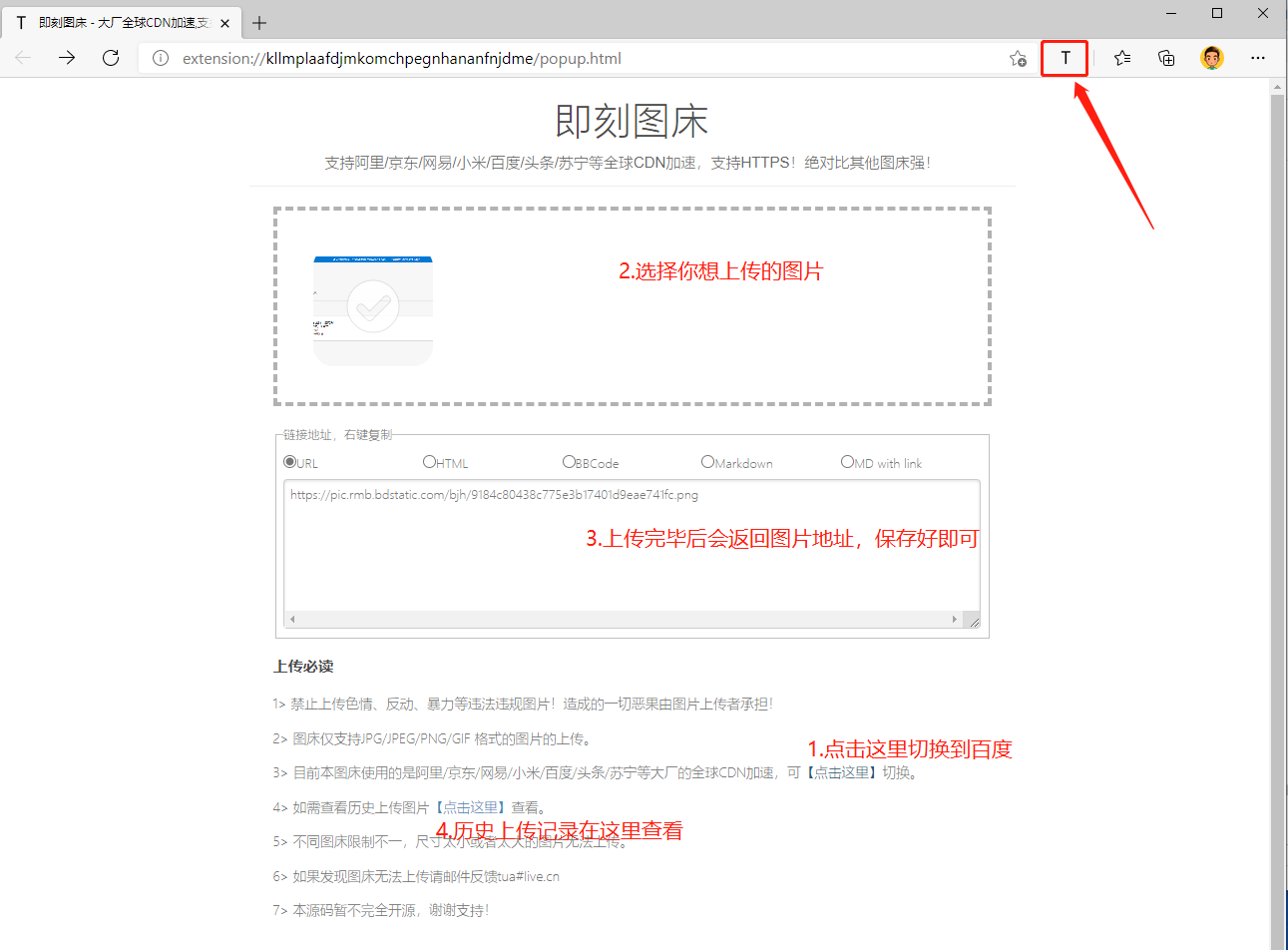Open a new browser tab

tap(259, 22)
